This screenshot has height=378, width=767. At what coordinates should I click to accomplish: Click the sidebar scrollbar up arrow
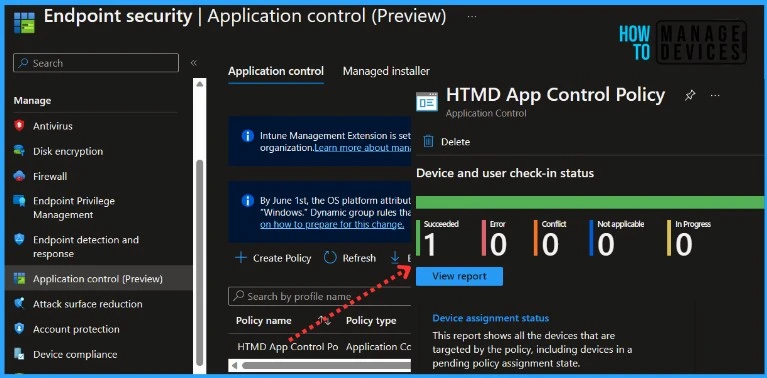(200, 84)
